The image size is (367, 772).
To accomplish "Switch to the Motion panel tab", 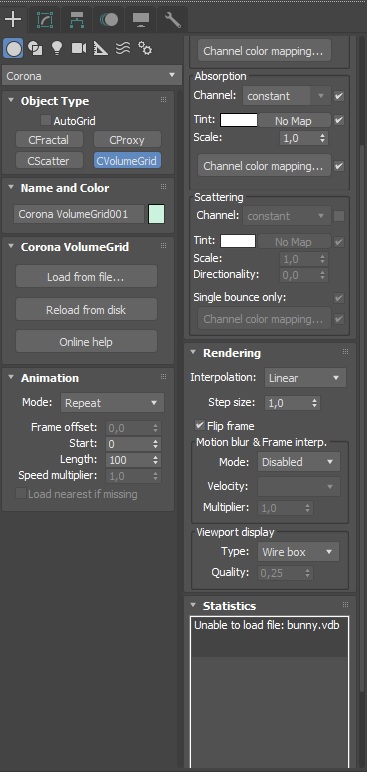I will click(109, 20).
